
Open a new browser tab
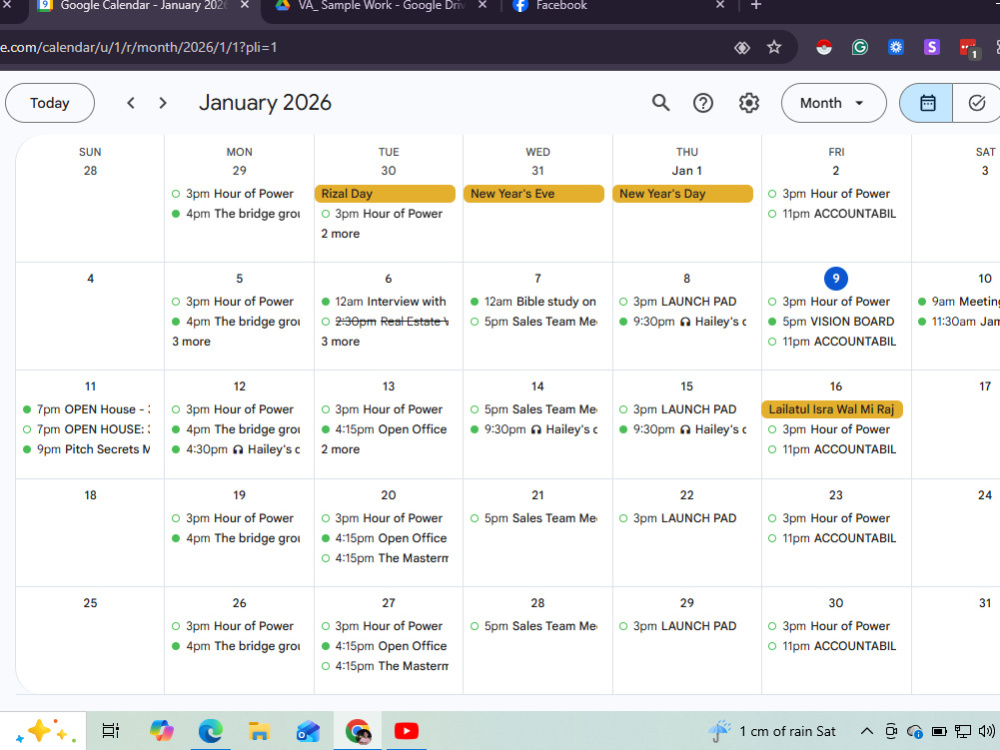(756, 6)
